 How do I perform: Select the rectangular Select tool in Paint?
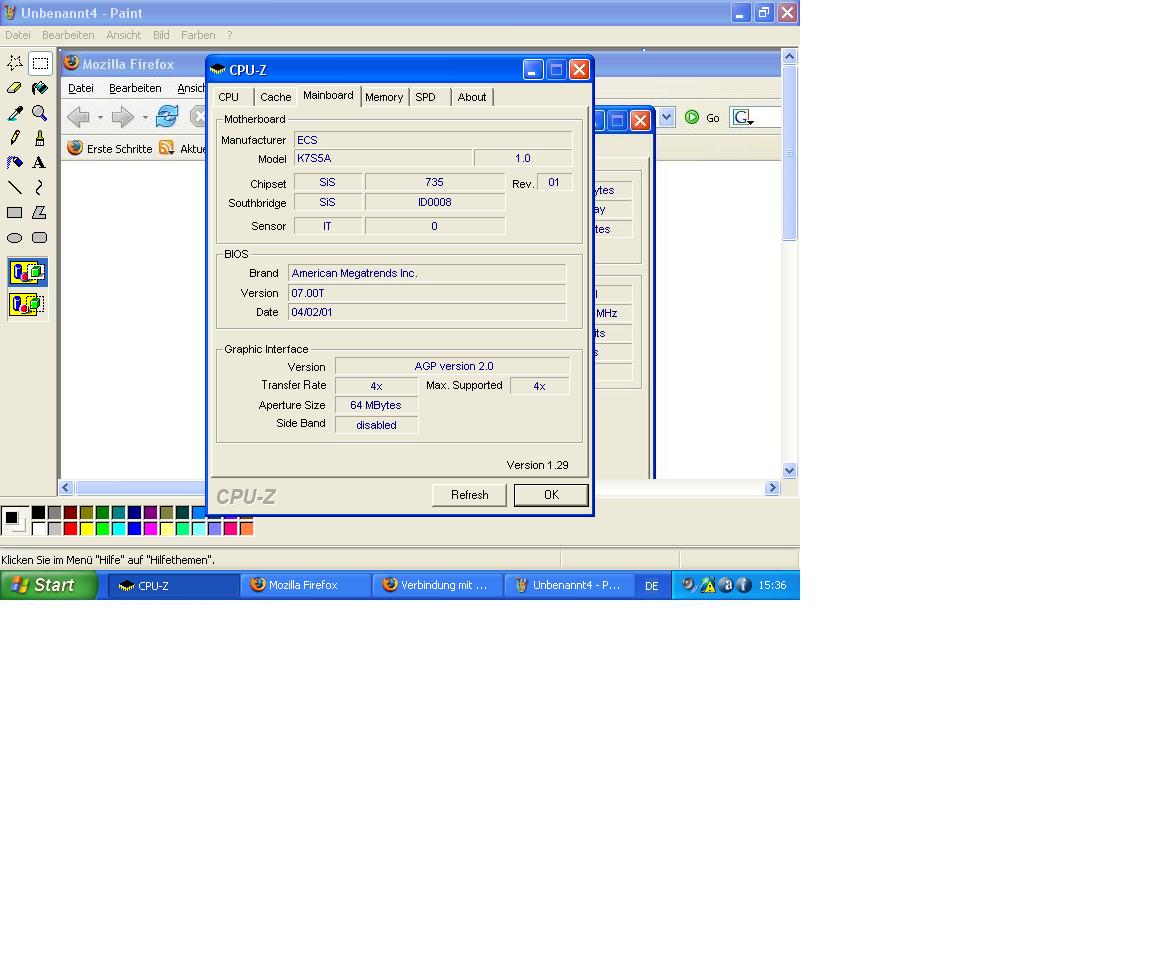pyautogui.click(x=40, y=63)
